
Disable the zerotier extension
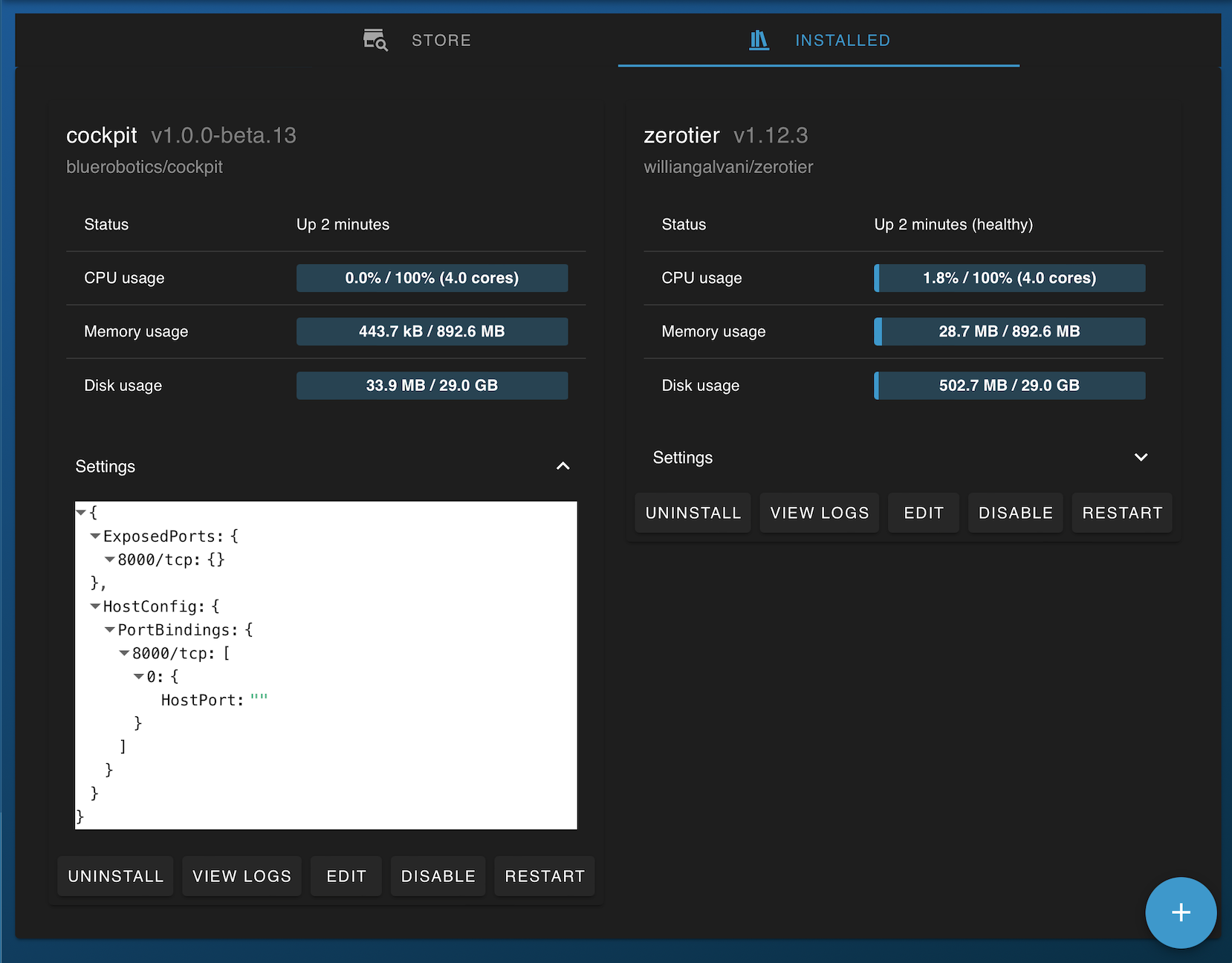tap(1015, 513)
